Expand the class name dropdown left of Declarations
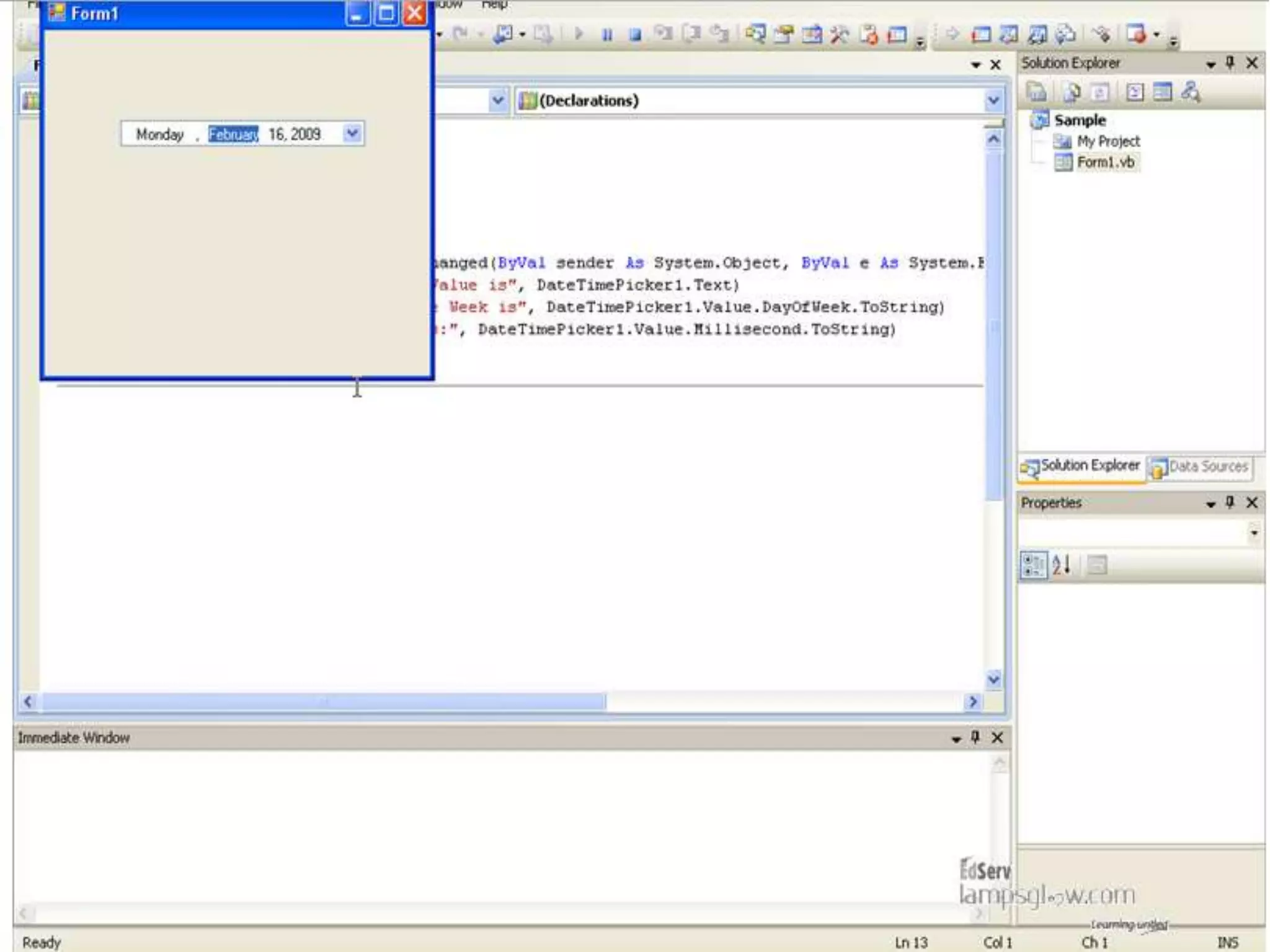 point(497,100)
